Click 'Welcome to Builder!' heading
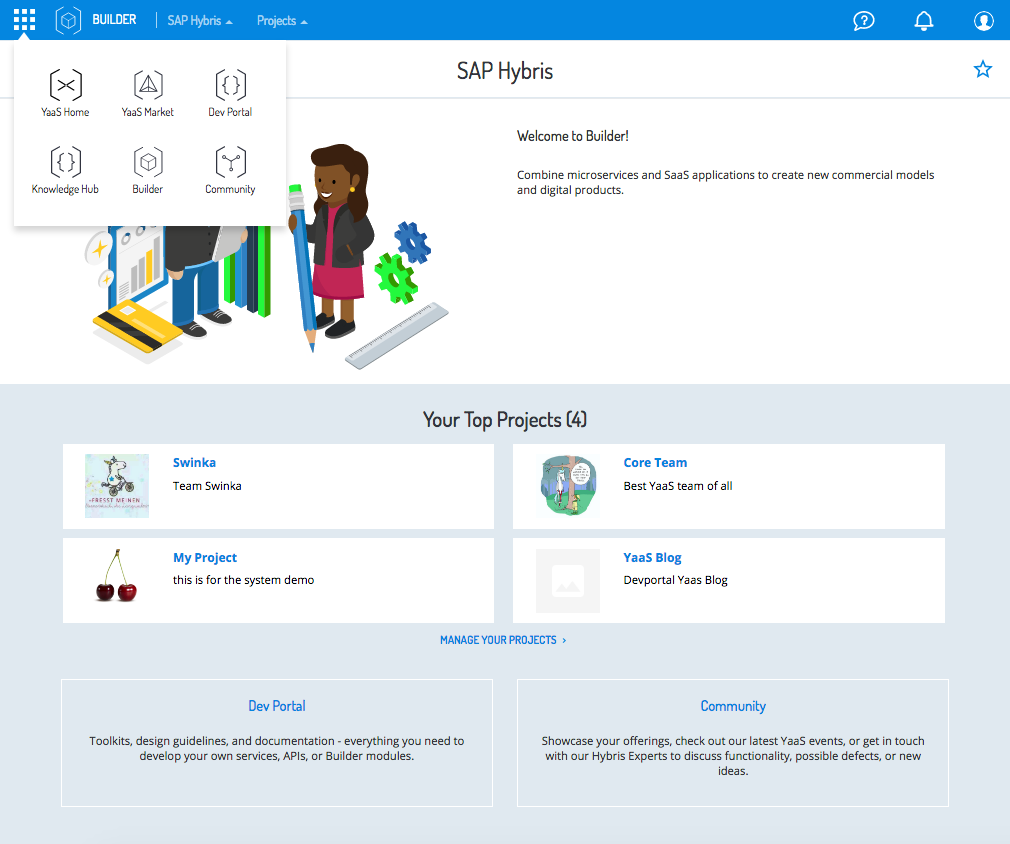Image resolution: width=1010 pixels, height=844 pixels. [573, 136]
